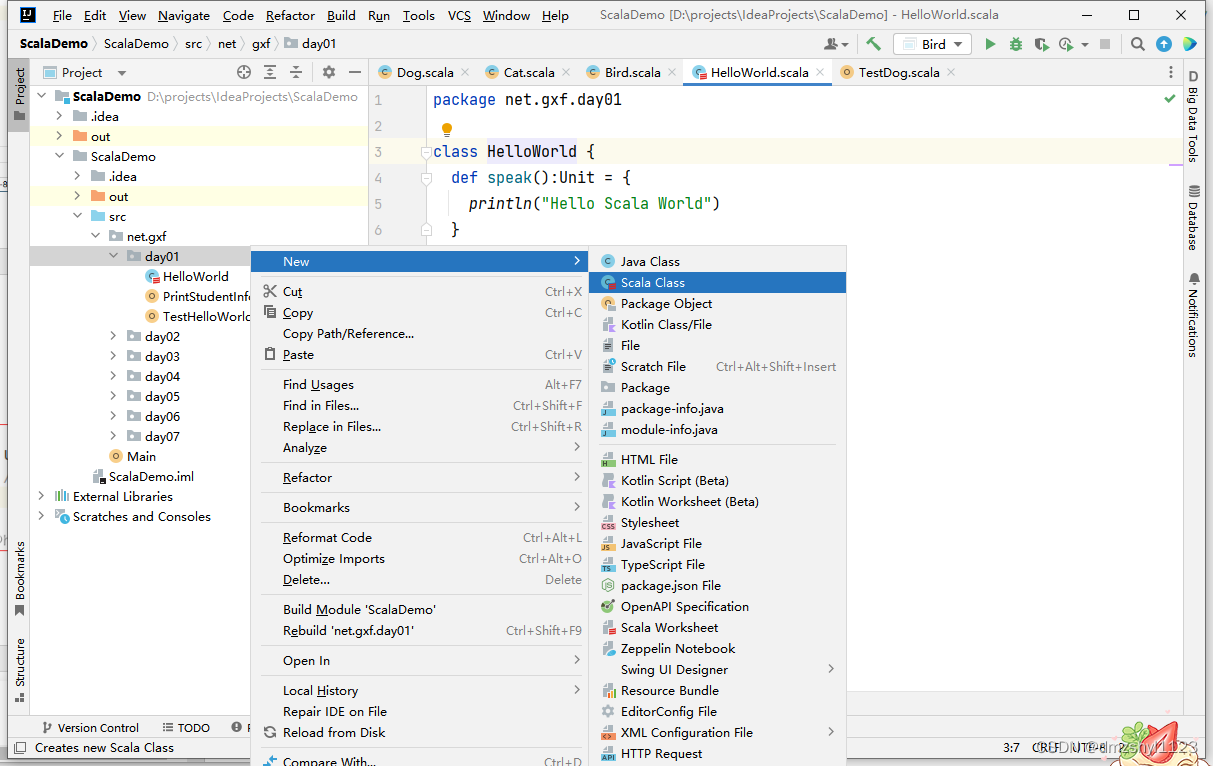This screenshot has width=1213, height=766.
Task: Build the project with the hammer icon
Action: coord(873,44)
